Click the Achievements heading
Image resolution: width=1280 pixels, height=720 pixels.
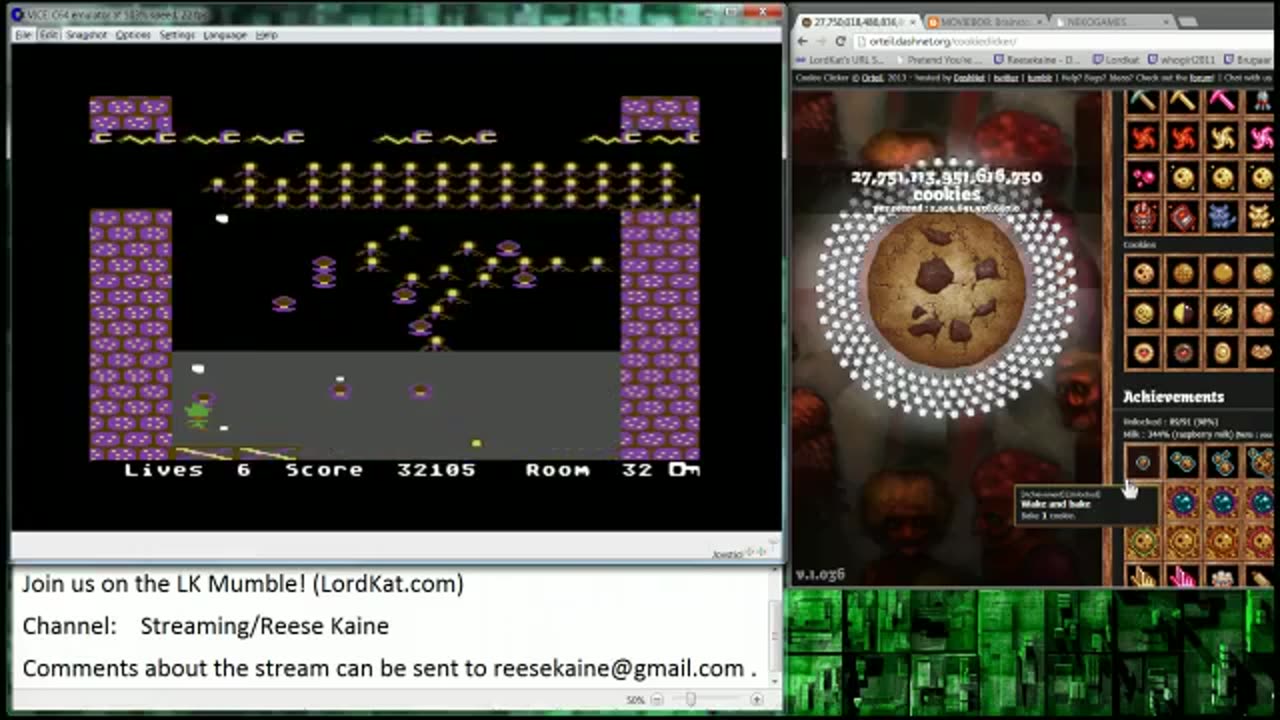coord(1173,397)
